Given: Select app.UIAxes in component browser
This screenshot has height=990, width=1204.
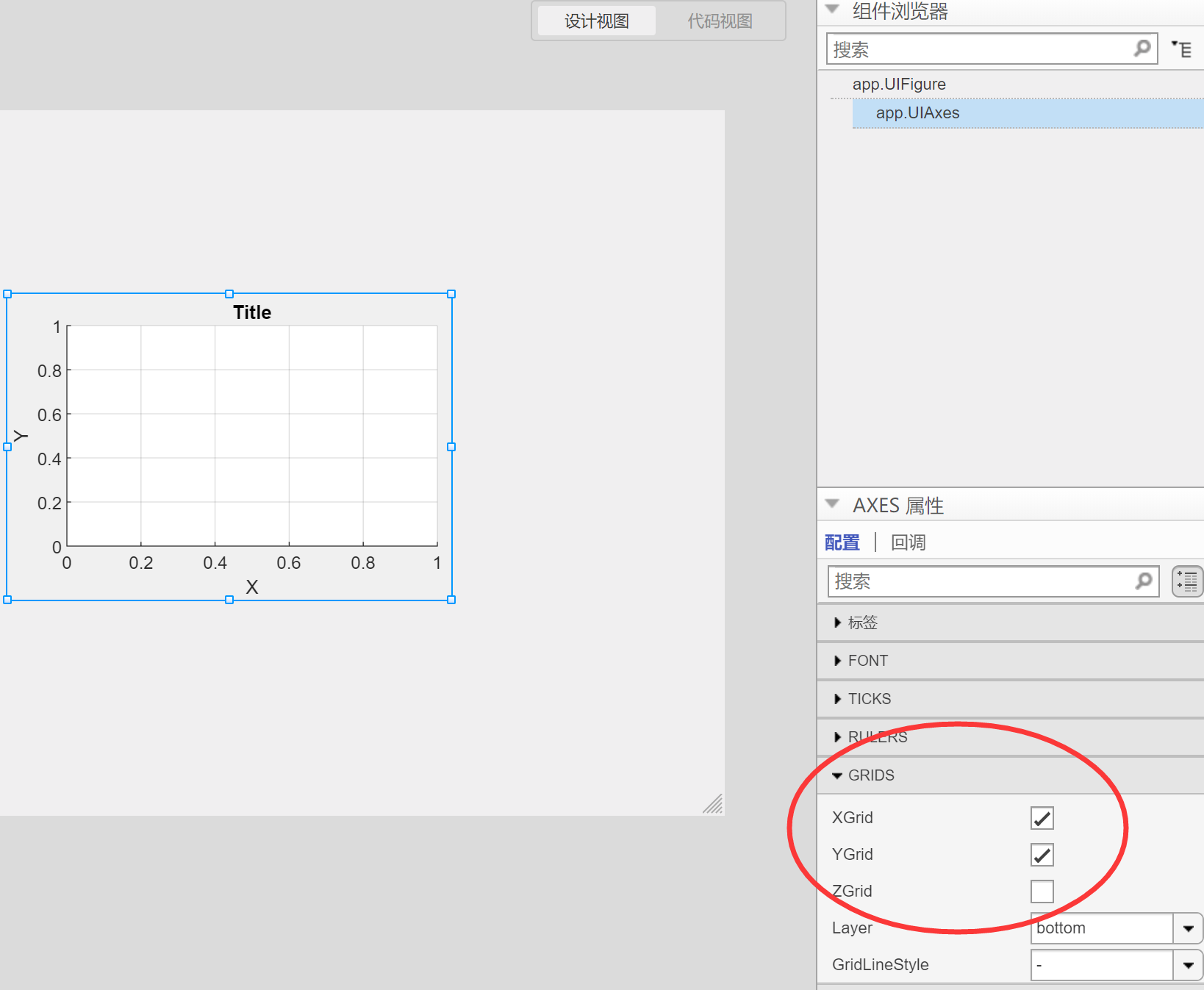Looking at the screenshot, I should (x=917, y=112).
